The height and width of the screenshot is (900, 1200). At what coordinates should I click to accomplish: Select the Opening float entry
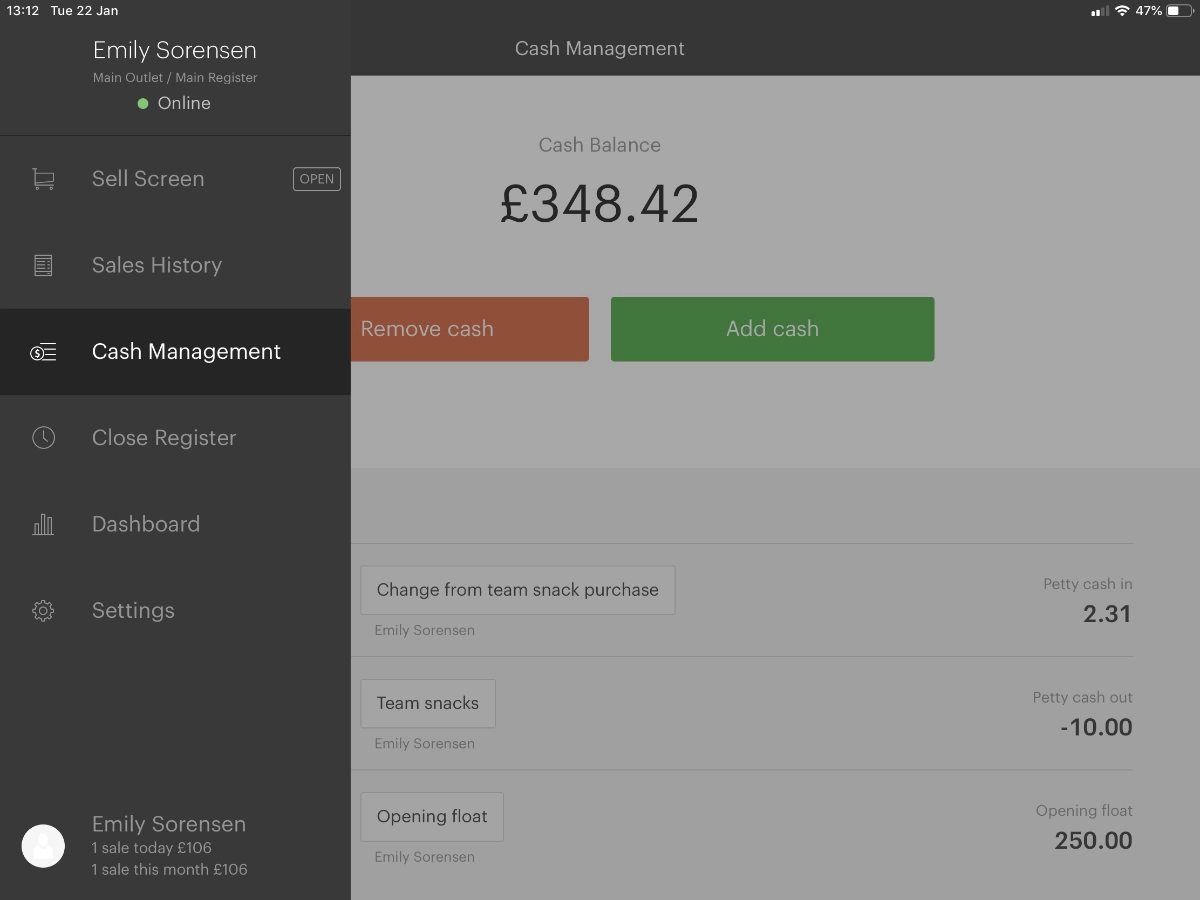tap(432, 816)
